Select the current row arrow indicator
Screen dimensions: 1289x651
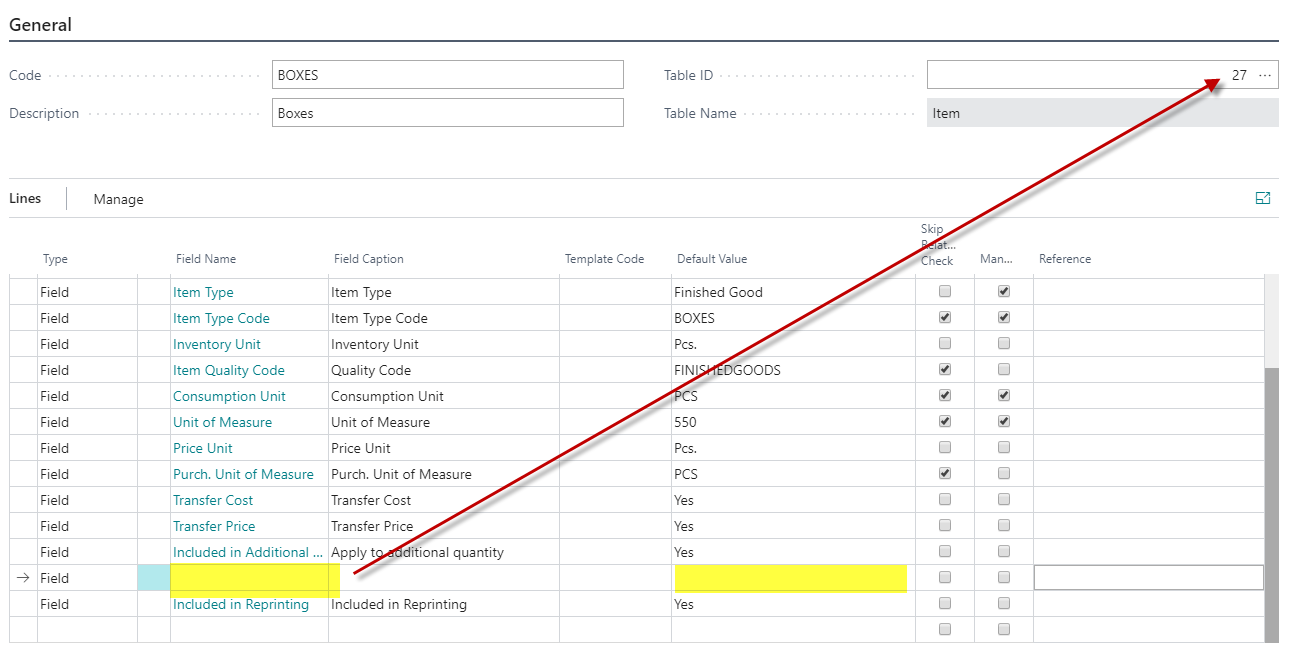[x=23, y=578]
